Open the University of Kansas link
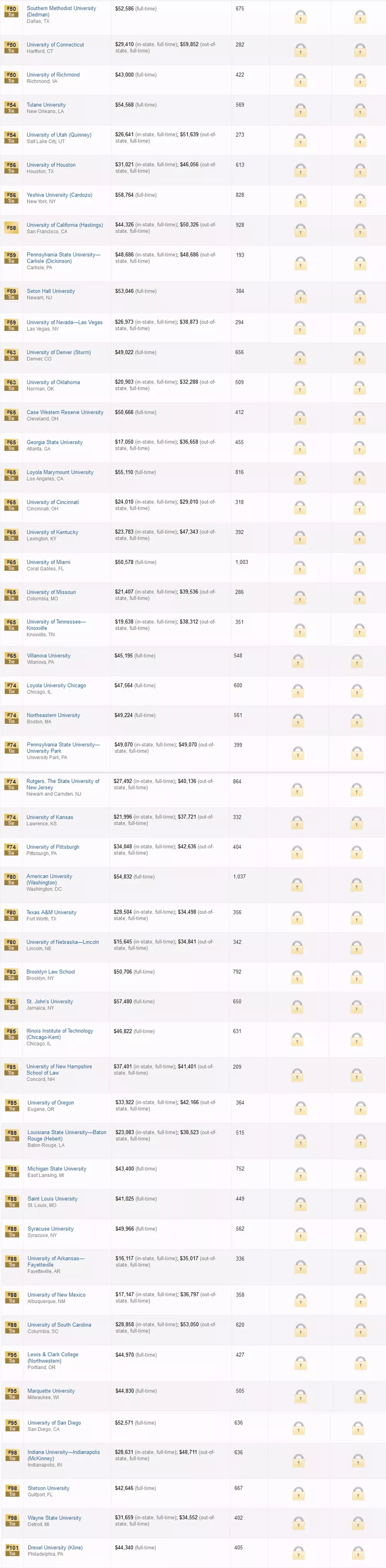386x1568 pixels. pyautogui.click(x=50, y=817)
